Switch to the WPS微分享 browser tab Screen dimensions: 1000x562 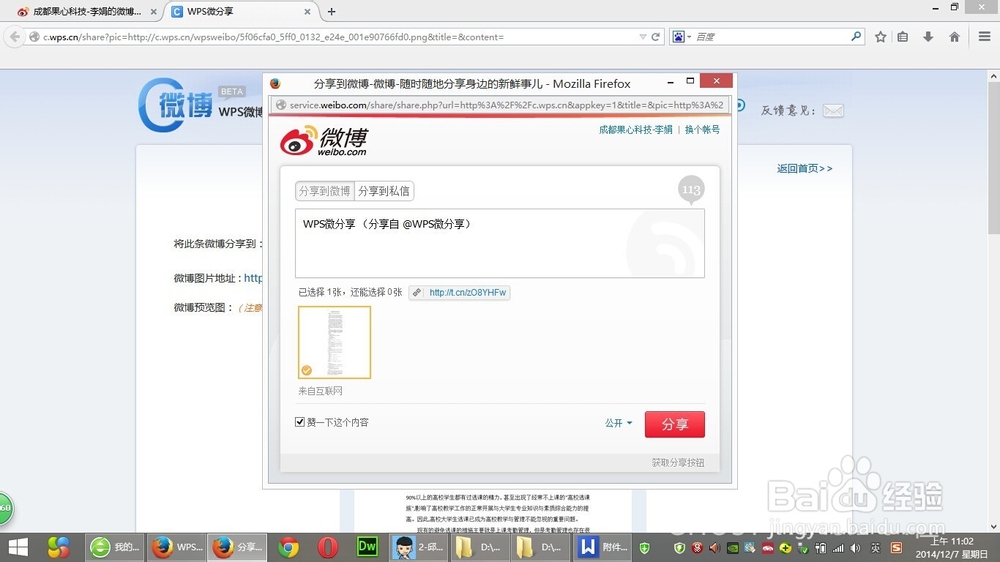click(x=233, y=11)
